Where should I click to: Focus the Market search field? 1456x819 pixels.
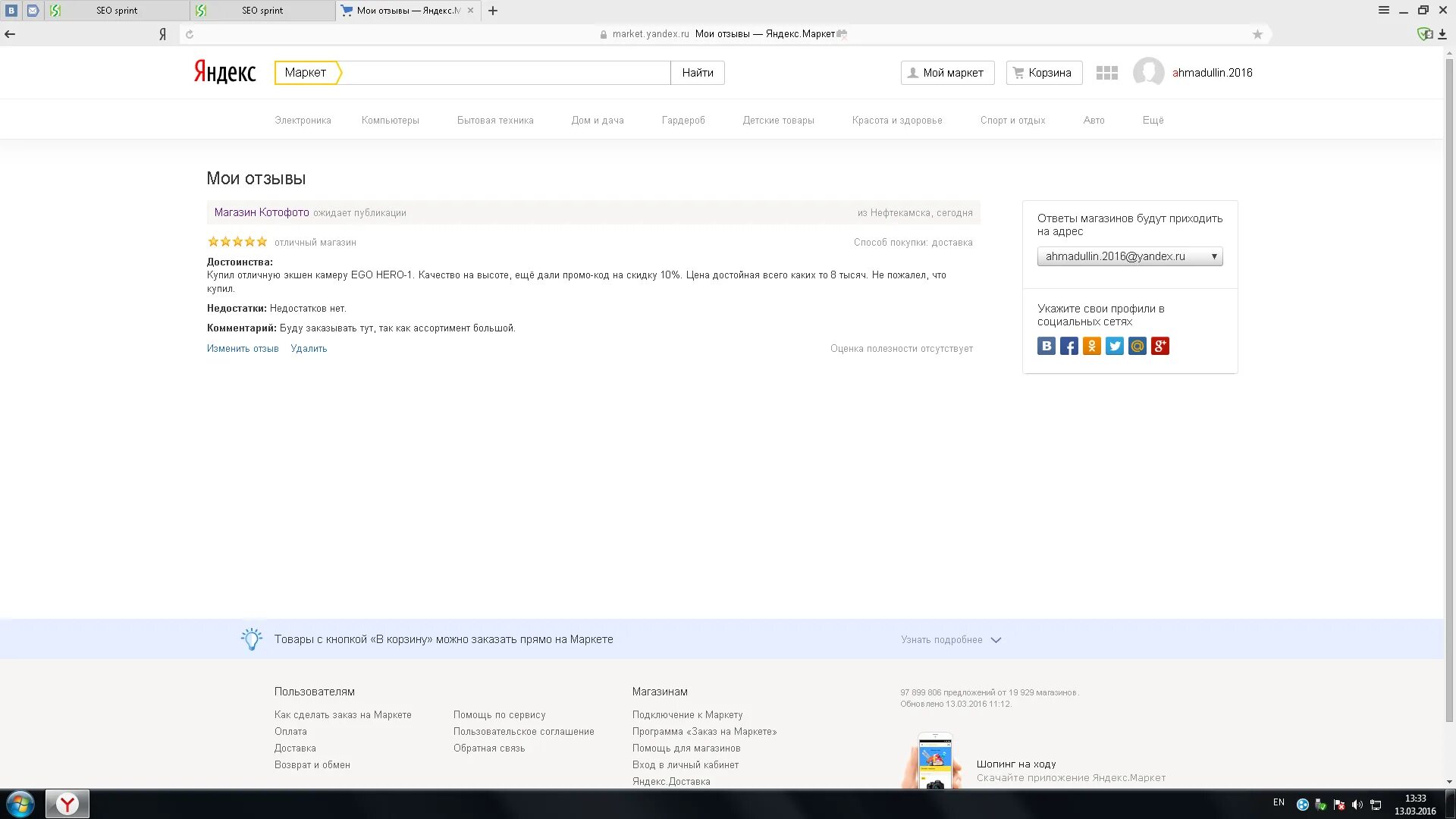(x=505, y=73)
